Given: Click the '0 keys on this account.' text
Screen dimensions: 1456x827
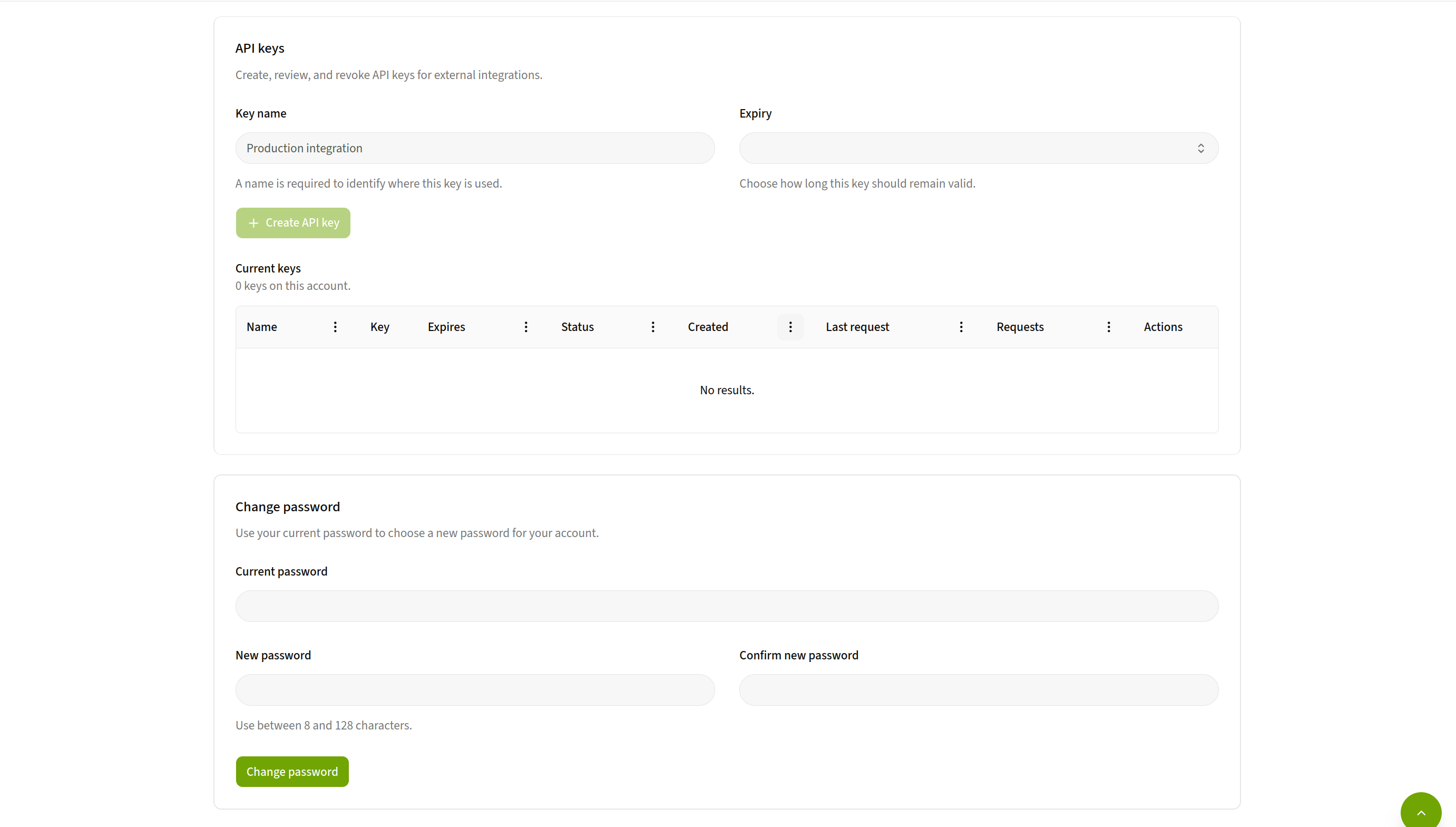Looking at the screenshot, I should tap(293, 286).
